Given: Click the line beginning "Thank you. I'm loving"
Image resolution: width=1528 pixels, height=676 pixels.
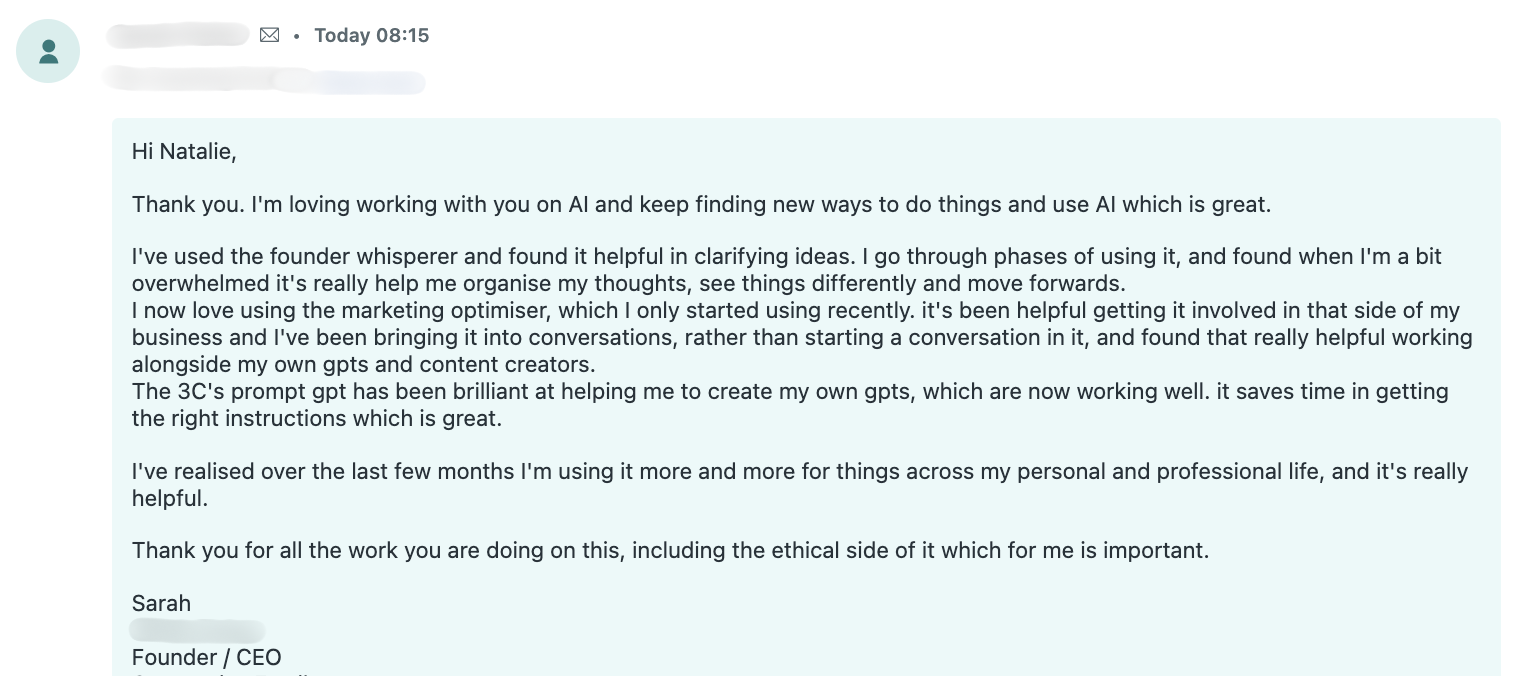Looking at the screenshot, I should coord(700,205).
